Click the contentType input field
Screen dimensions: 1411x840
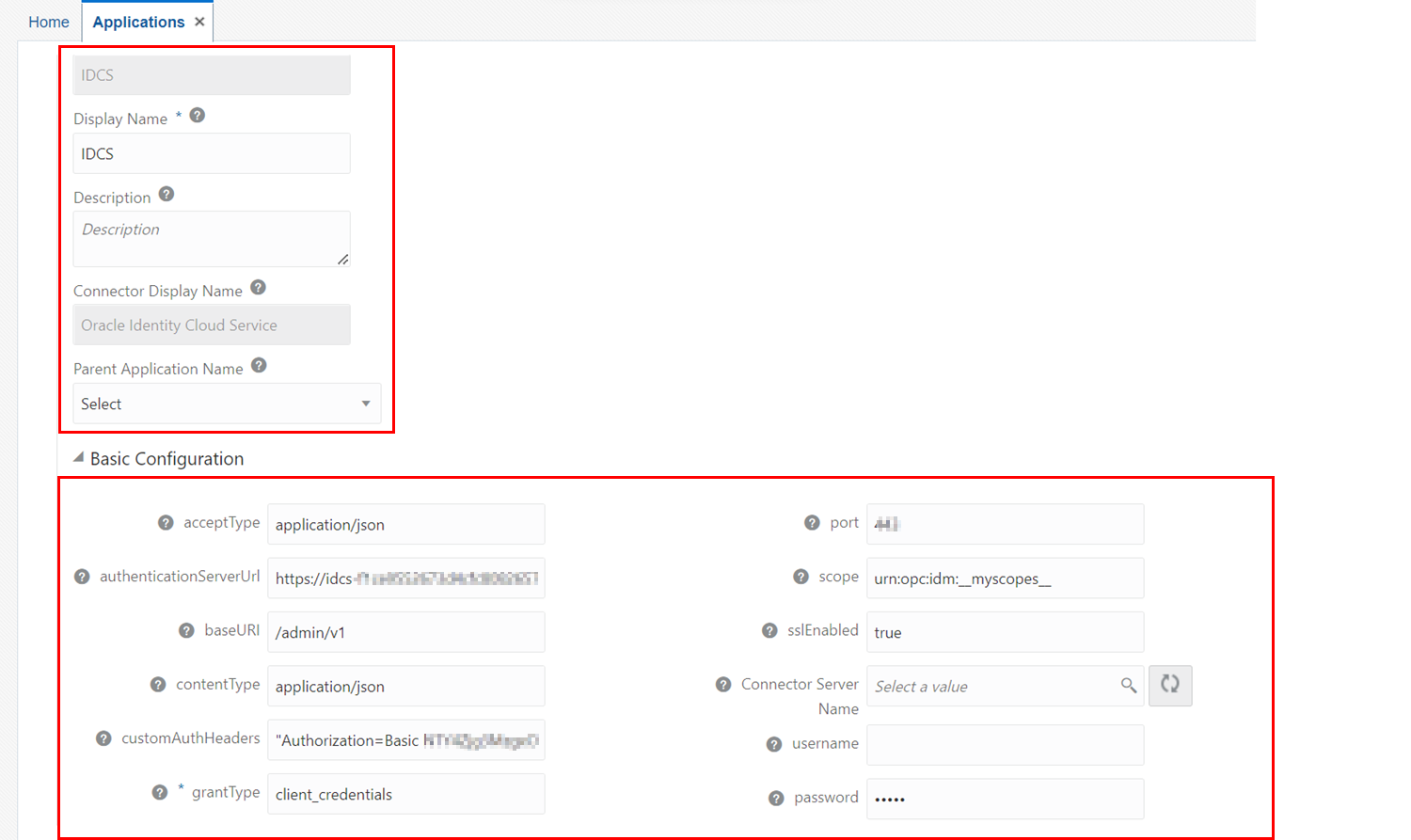[x=406, y=686]
